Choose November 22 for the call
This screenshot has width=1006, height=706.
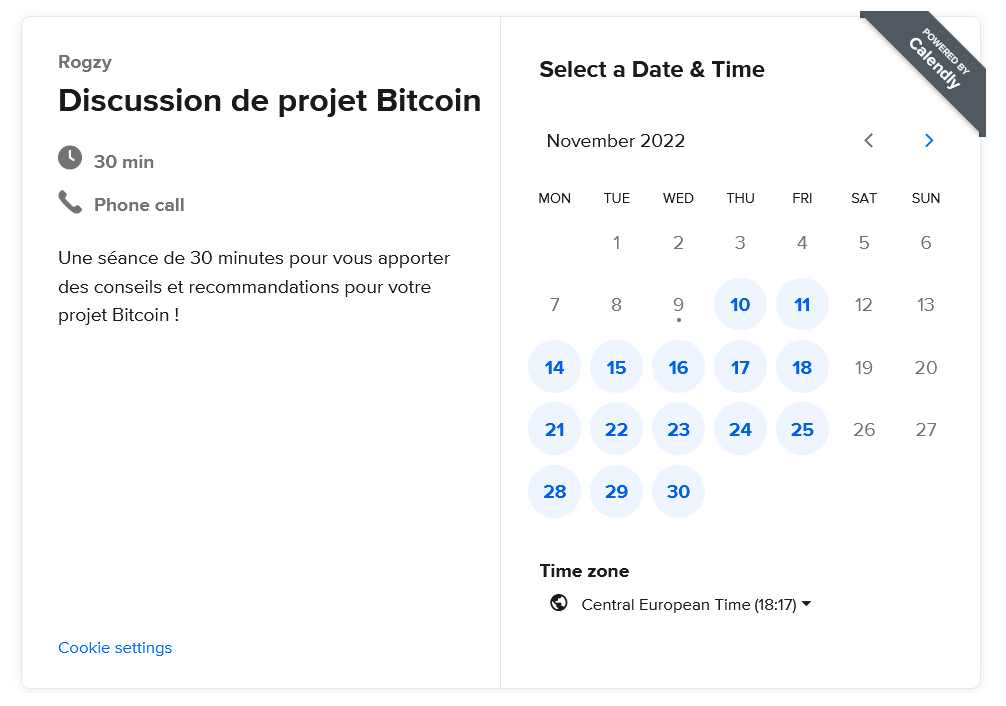(616, 429)
